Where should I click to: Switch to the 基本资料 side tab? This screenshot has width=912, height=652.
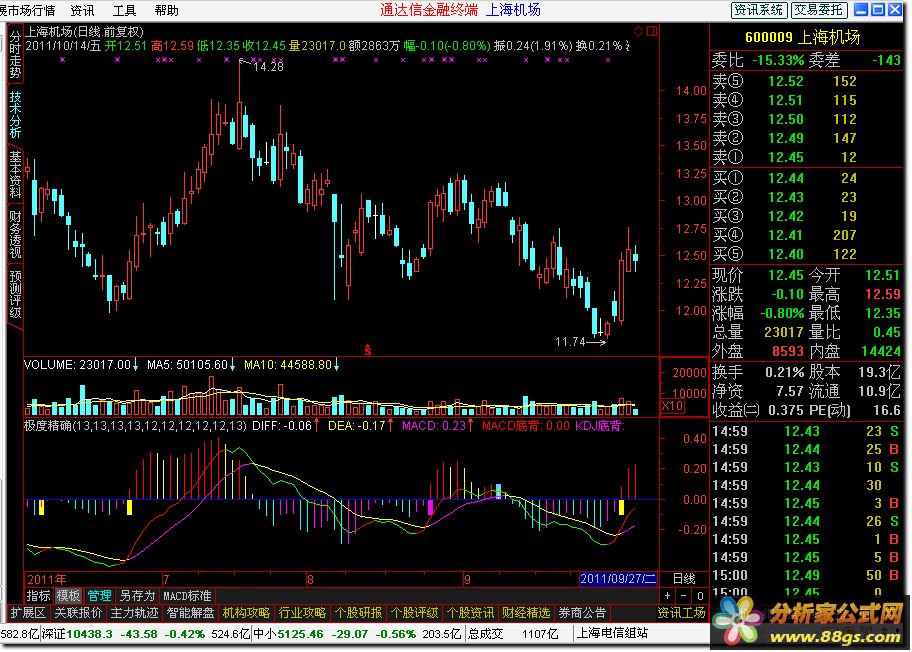tap(15, 174)
